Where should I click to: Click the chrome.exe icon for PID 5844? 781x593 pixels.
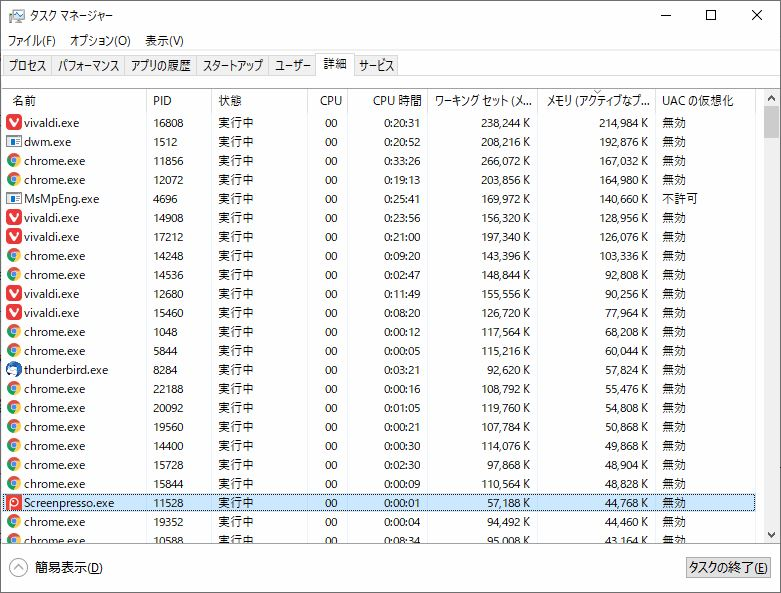pyautogui.click(x=14, y=350)
